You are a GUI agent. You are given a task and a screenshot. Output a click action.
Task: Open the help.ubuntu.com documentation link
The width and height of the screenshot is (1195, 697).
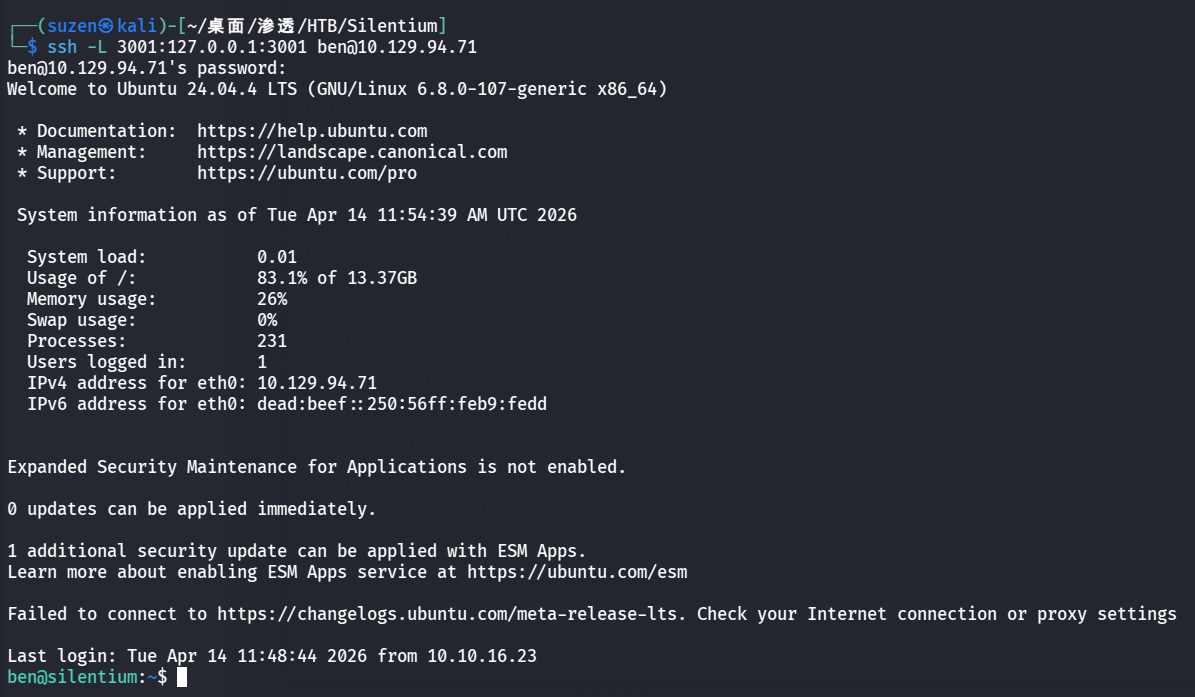coord(312,131)
